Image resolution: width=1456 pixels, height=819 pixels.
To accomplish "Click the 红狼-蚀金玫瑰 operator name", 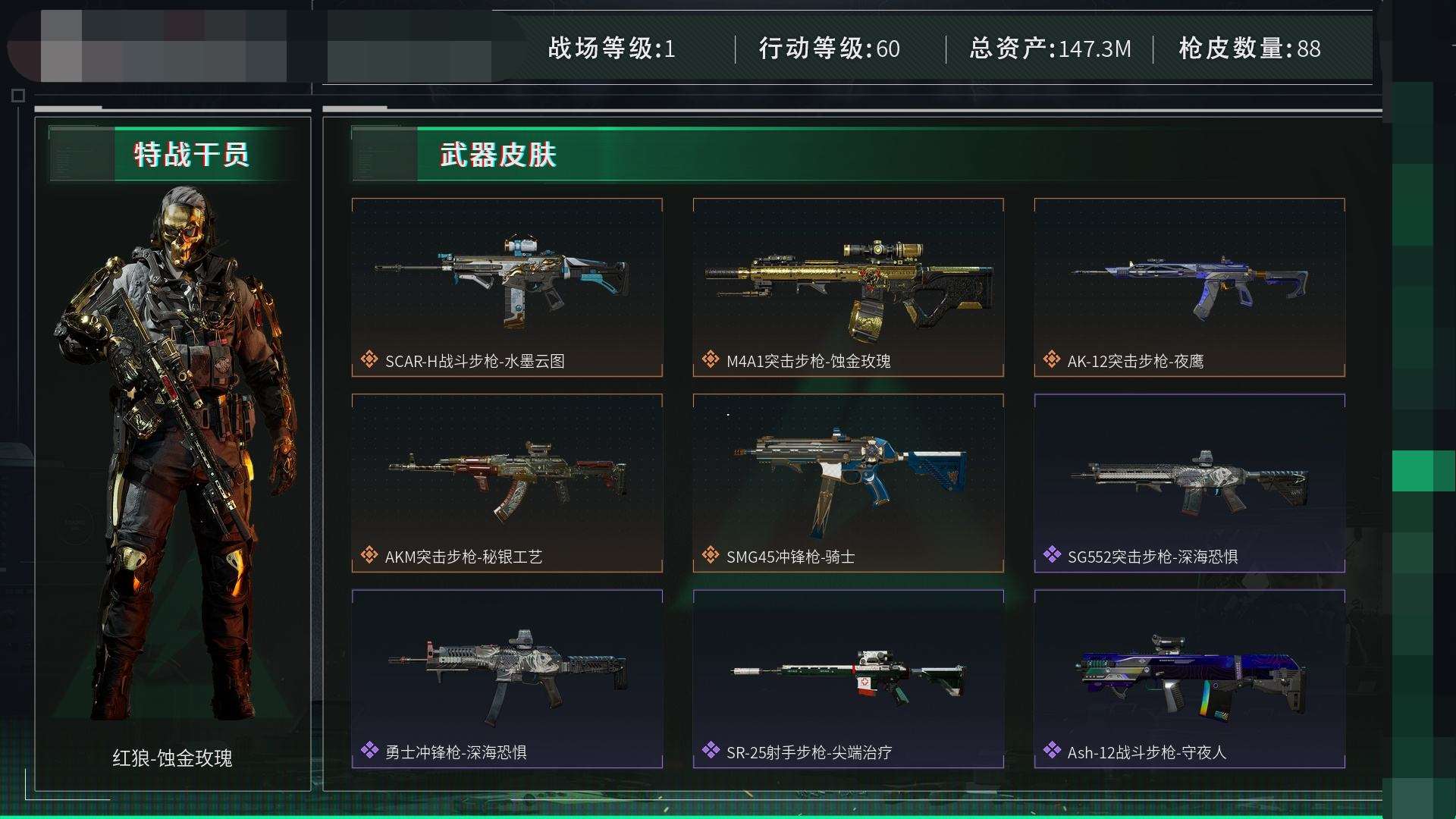I will tap(172, 758).
